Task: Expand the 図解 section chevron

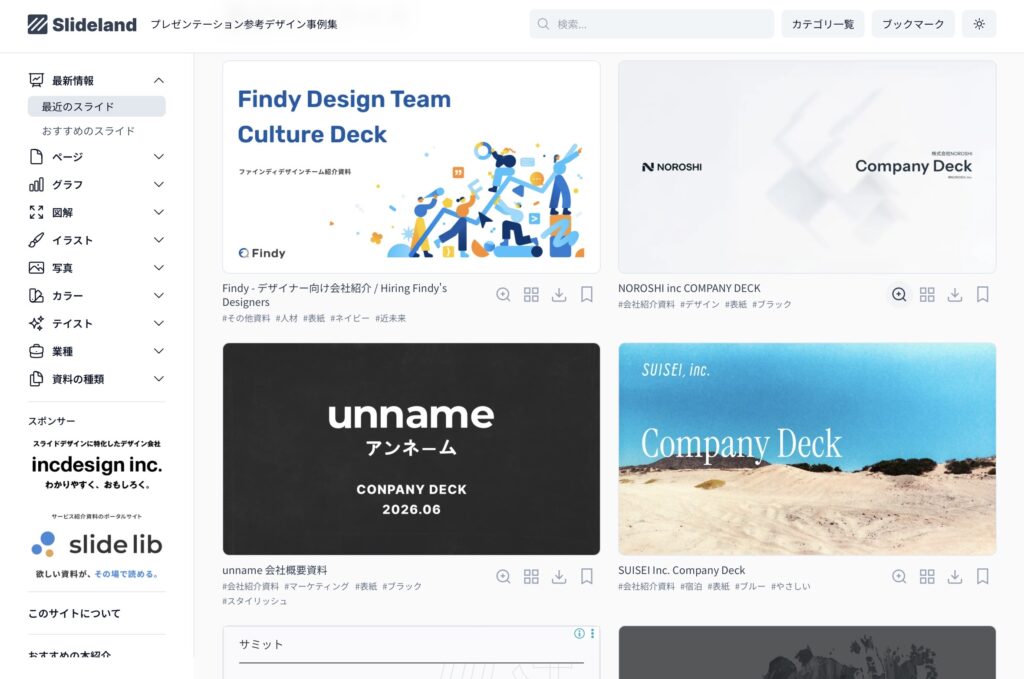Action: [x=159, y=212]
